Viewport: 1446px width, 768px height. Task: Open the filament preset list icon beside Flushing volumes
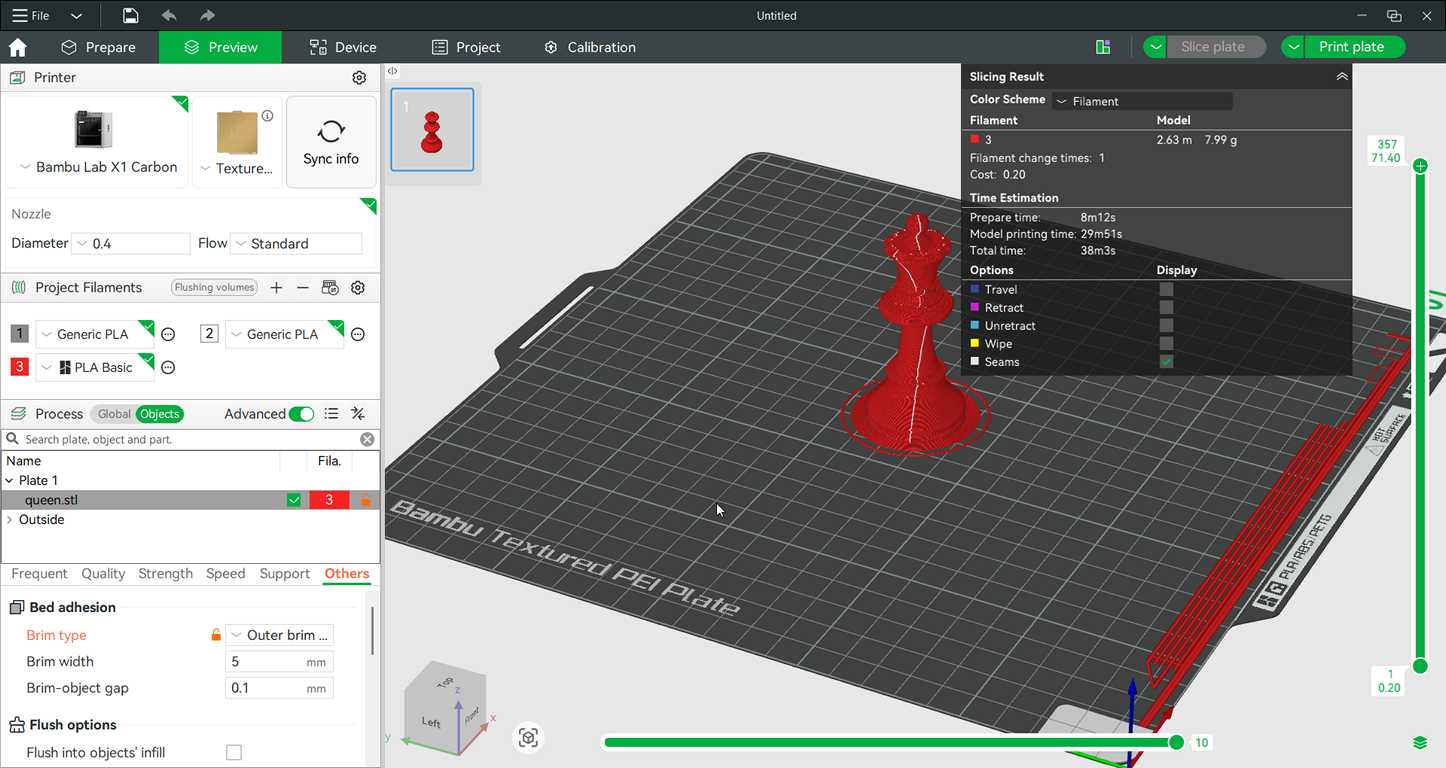(330, 288)
